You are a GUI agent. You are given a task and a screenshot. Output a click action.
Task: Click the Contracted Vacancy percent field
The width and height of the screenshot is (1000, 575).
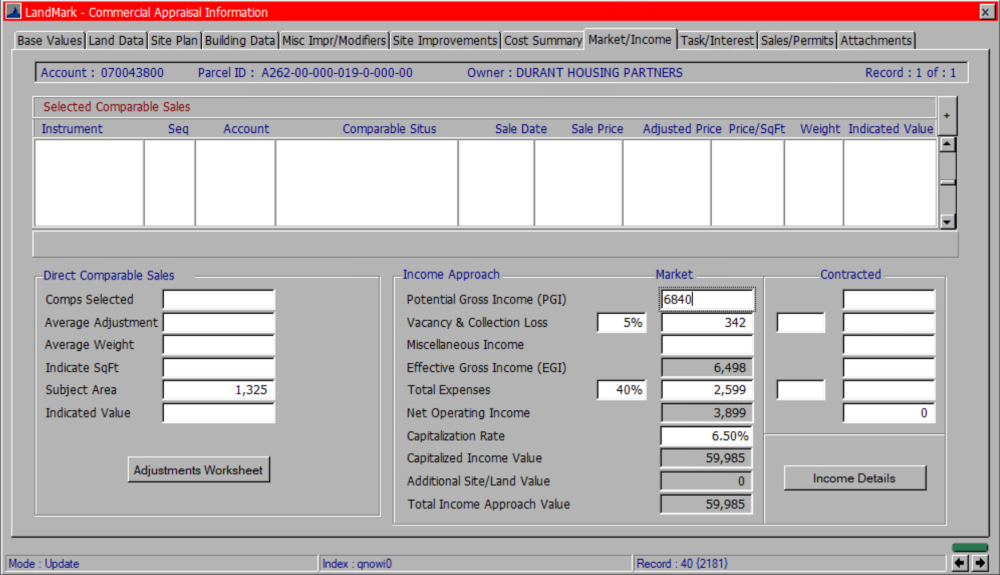coord(800,322)
